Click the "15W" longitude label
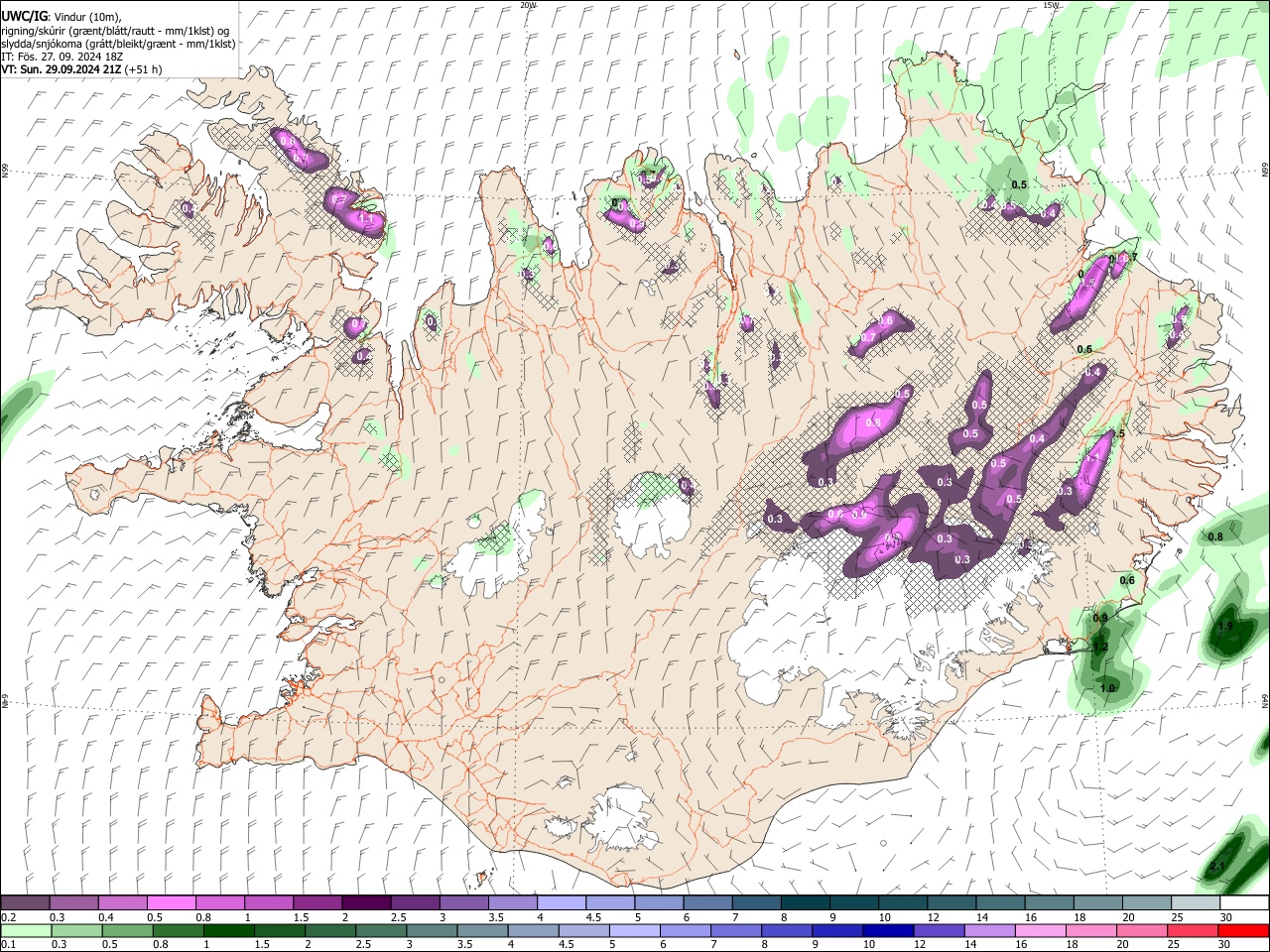1270x952 pixels. click(1051, 5)
